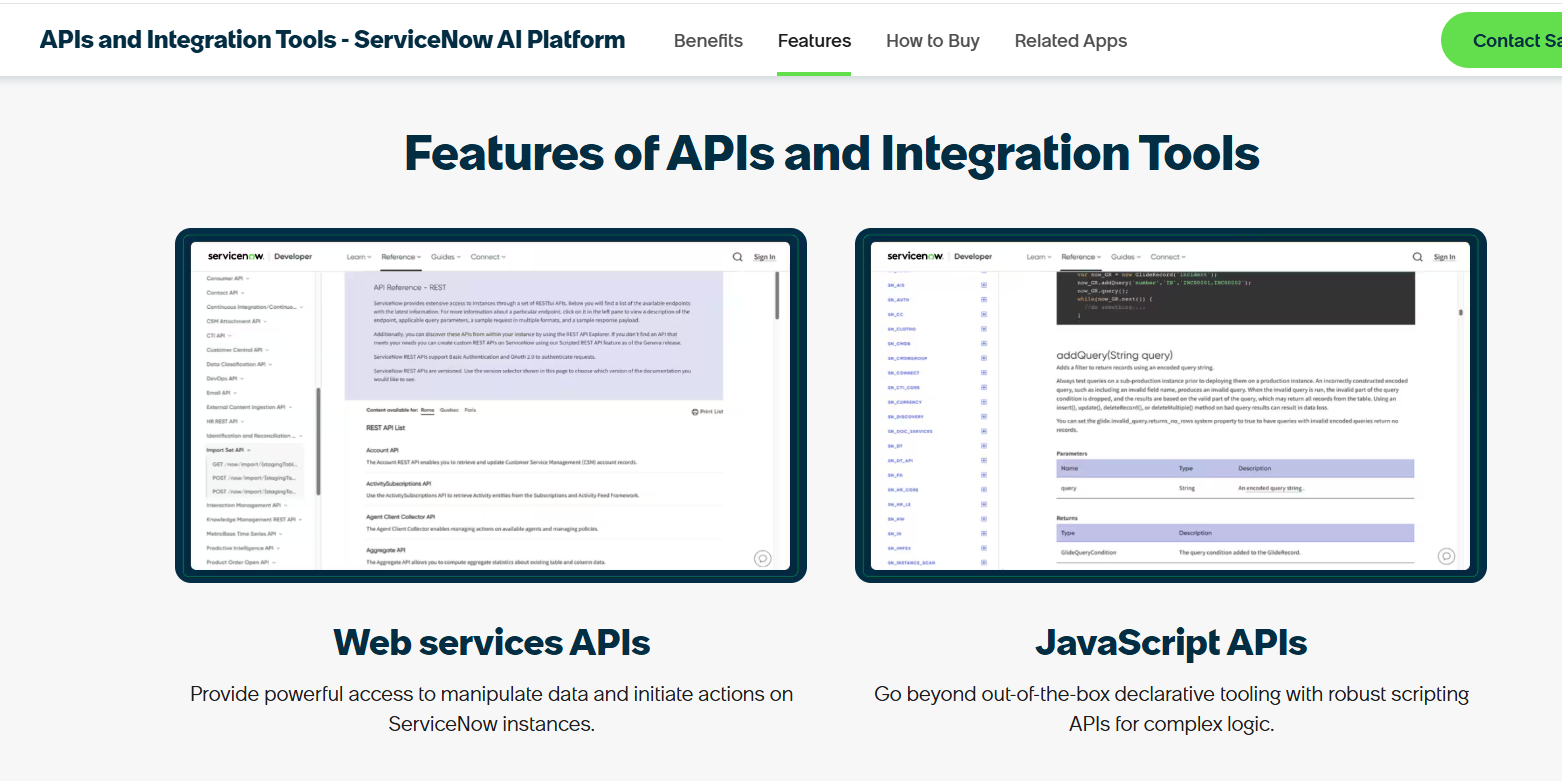Click the 'Features of APIs and Integration Tools' heading
This screenshot has height=781, width=1562.
pyautogui.click(x=831, y=152)
